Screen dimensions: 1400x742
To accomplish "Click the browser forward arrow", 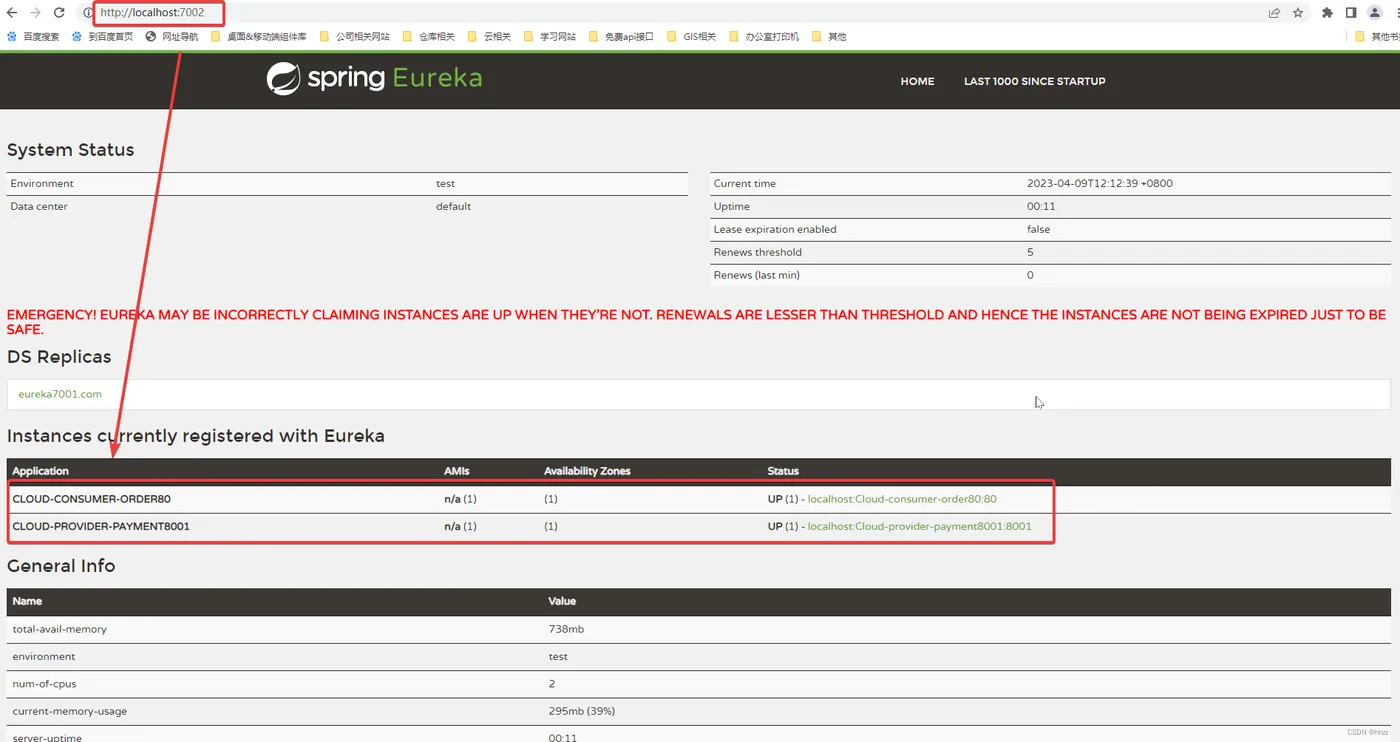I will pyautogui.click(x=36, y=13).
